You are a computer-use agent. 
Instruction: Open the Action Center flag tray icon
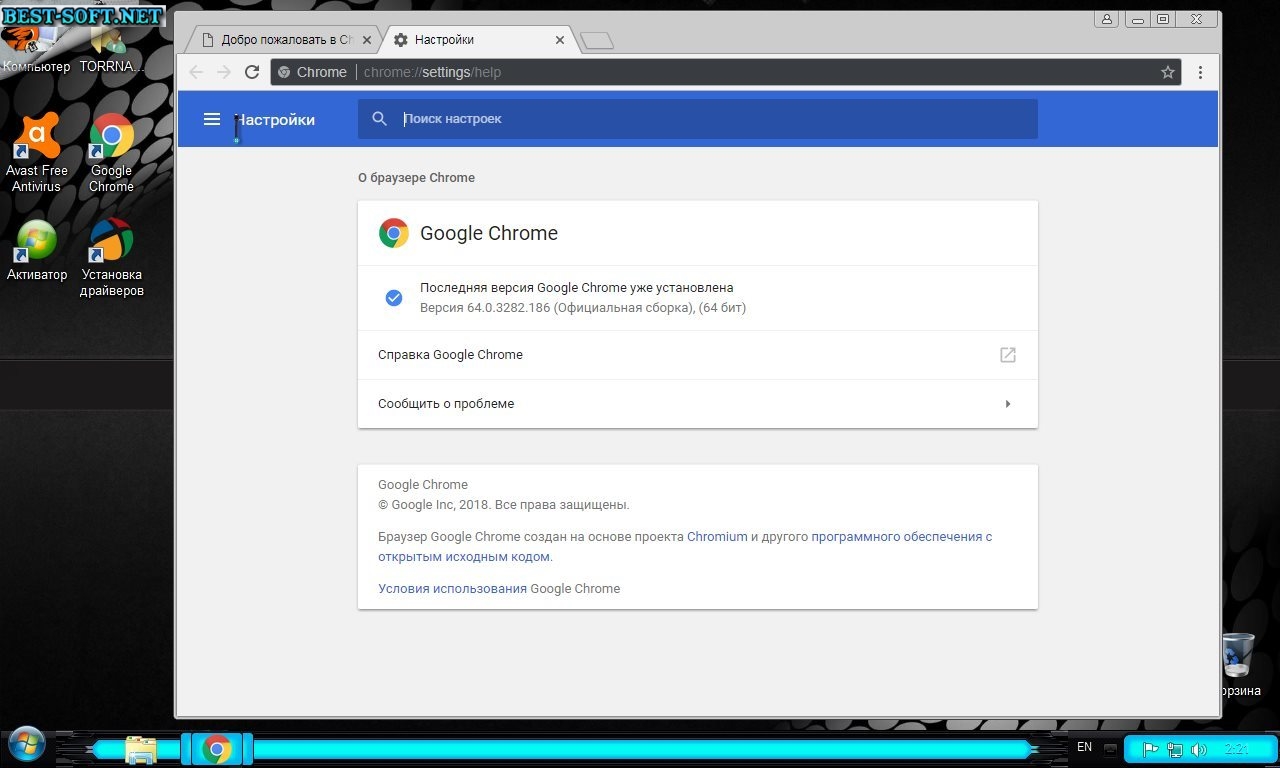pos(1151,749)
